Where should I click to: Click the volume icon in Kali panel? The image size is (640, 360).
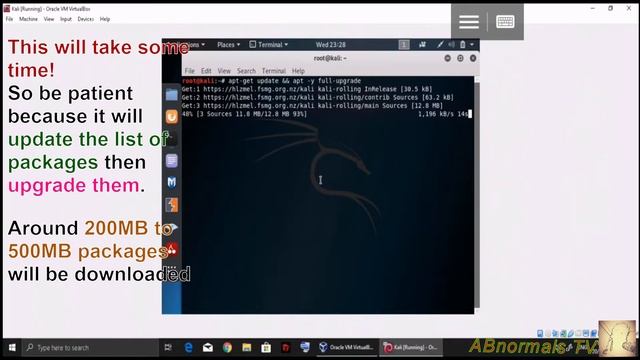click(x=451, y=44)
